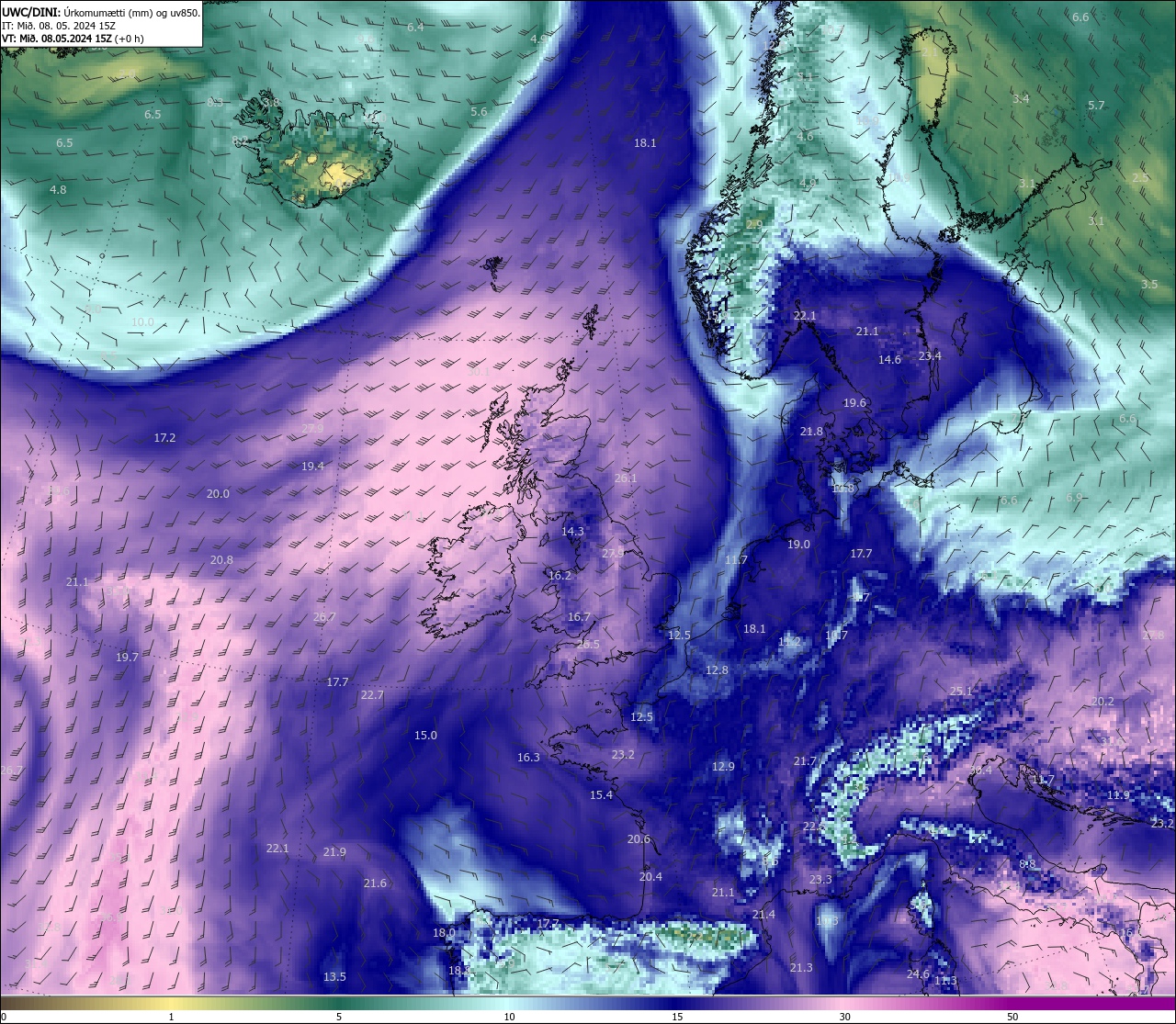
Task: Click the 20.6 value on French coast
Action: tap(639, 839)
